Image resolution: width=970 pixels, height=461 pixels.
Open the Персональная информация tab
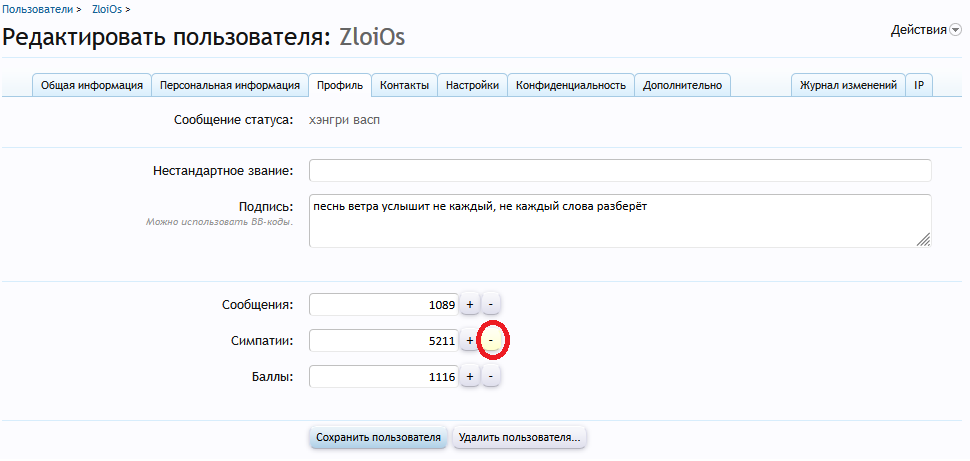tap(230, 86)
